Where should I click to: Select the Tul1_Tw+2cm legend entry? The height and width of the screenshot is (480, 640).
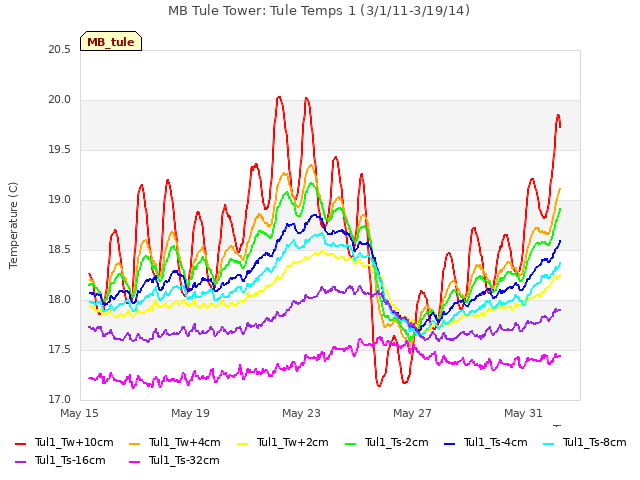283,443
